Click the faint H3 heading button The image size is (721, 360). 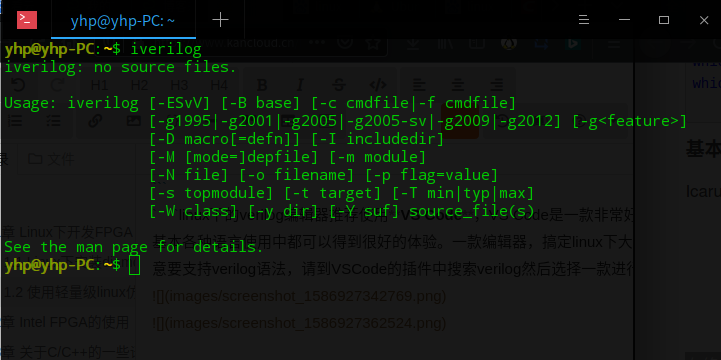point(179,85)
